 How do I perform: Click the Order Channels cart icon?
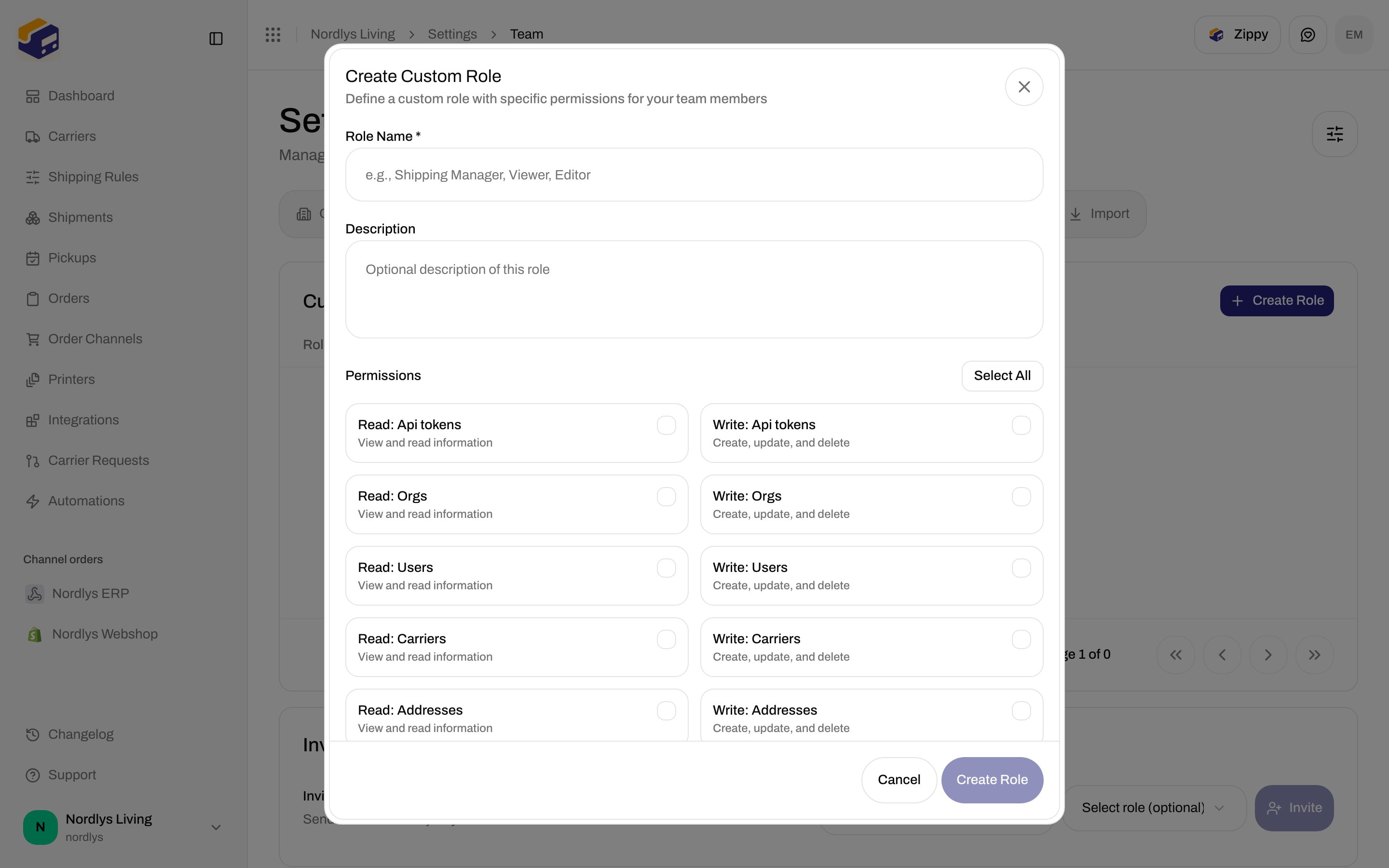coord(33,339)
